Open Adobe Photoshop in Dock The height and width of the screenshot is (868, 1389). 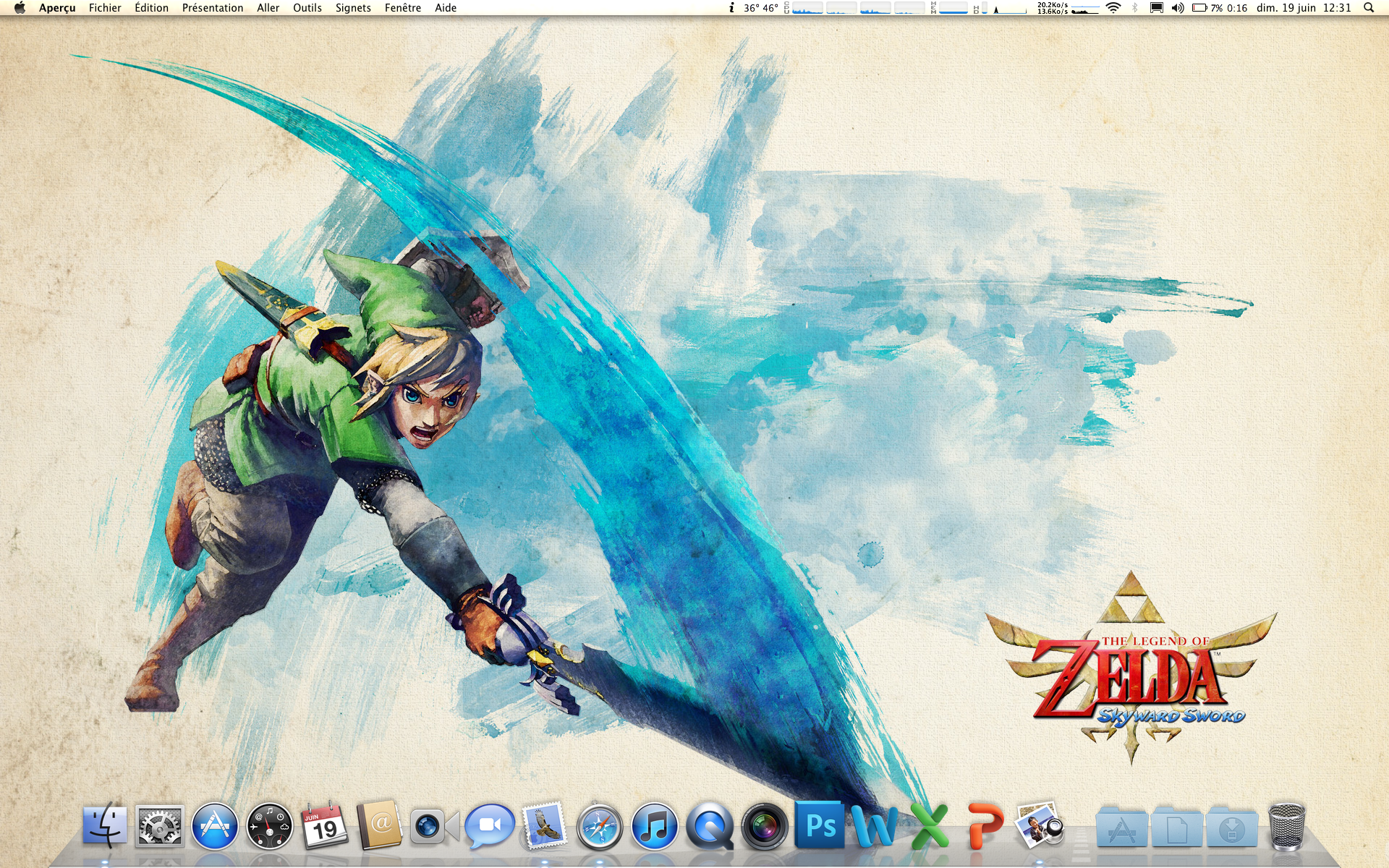pos(820,825)
